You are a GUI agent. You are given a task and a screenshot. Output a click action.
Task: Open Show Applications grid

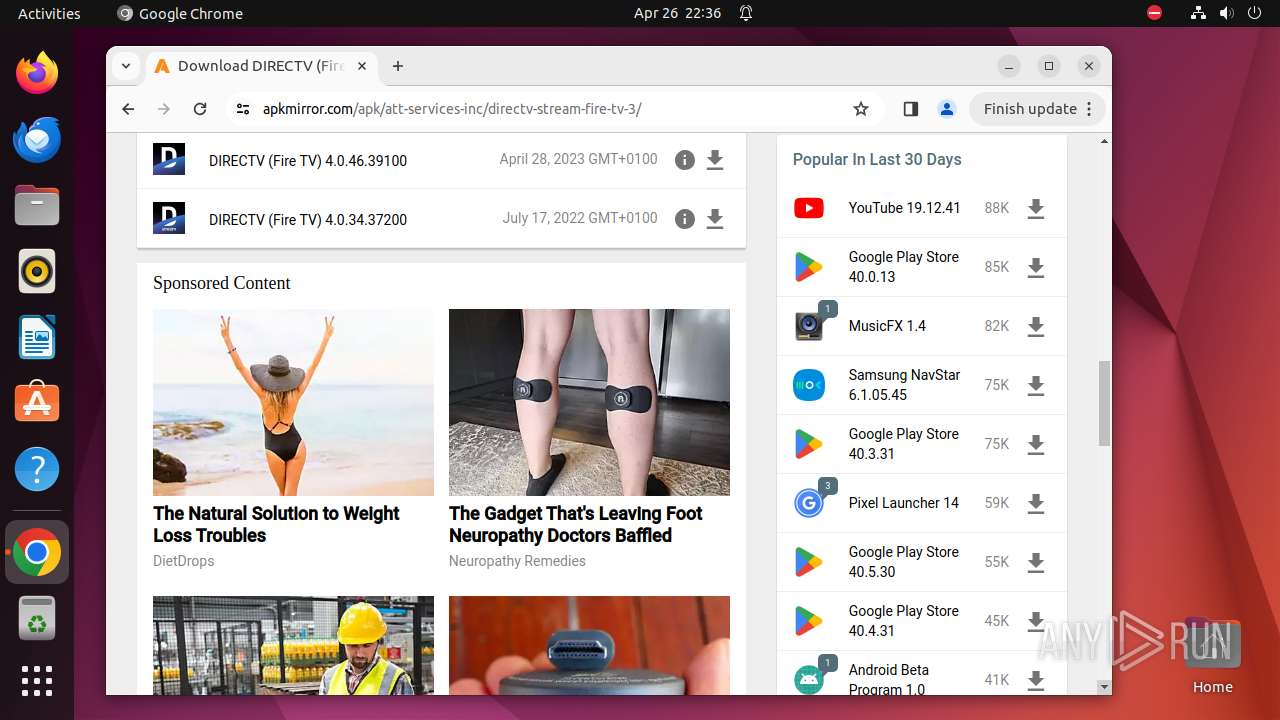(37, 680)
